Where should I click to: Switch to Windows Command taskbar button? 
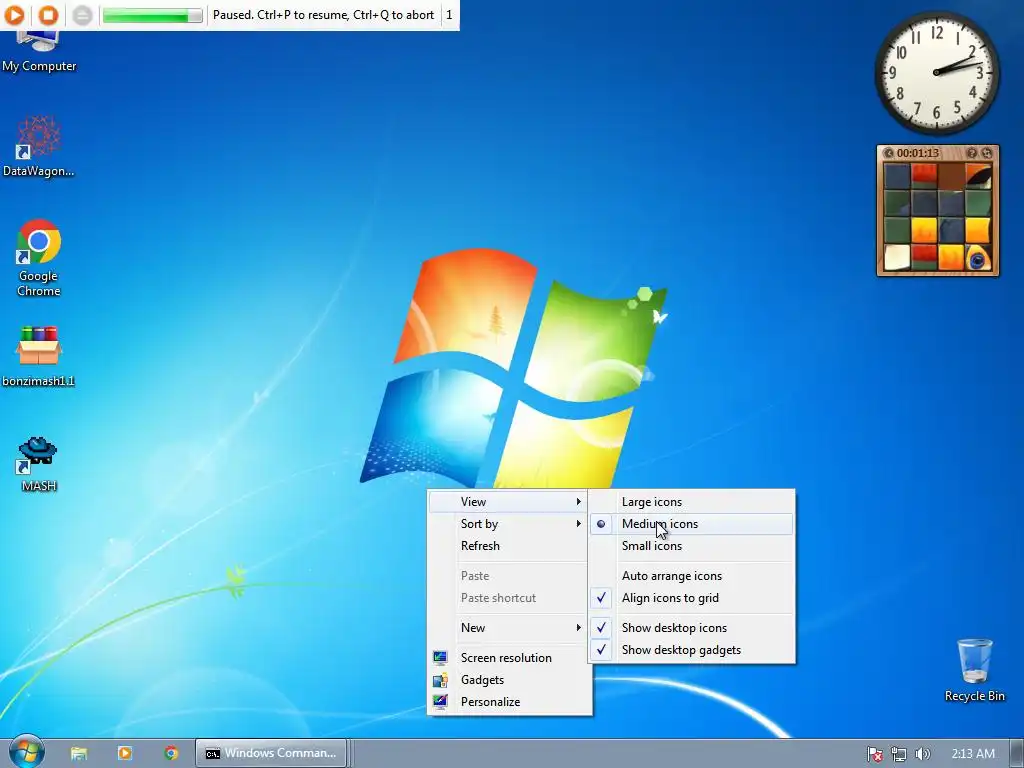[270, 753]
